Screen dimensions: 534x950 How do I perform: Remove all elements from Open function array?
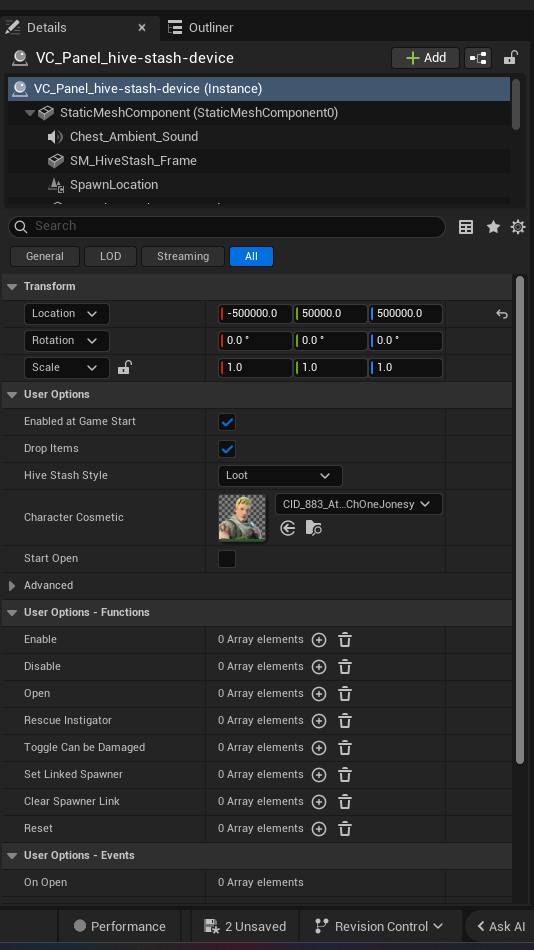(345, 694)
